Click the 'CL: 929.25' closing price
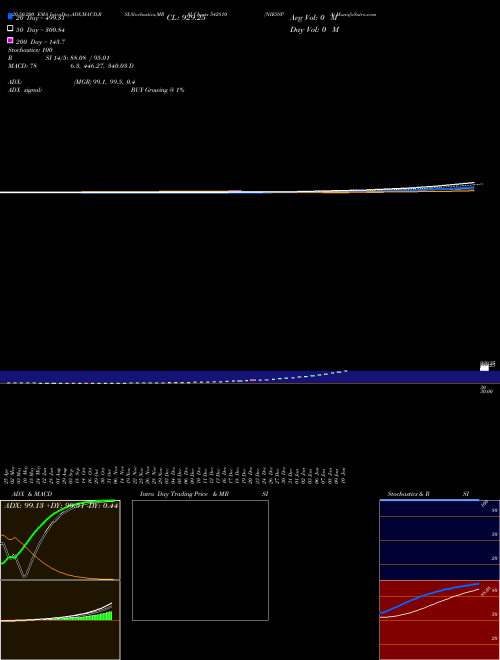Image resolution: width=500 pixels, height=660 pixels. pos(186,18)
